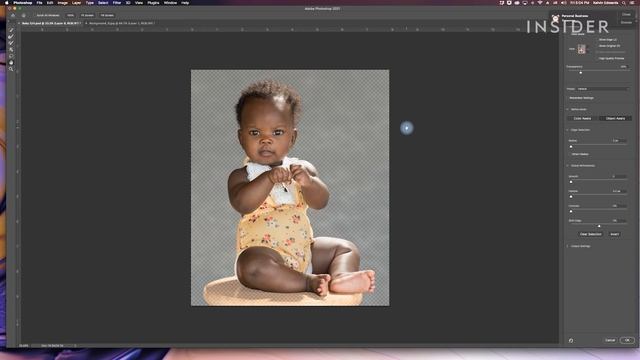The height and width of the screenshot is (360, 640).
Task: Expand the Output Settings section
Action: point(568,246)
